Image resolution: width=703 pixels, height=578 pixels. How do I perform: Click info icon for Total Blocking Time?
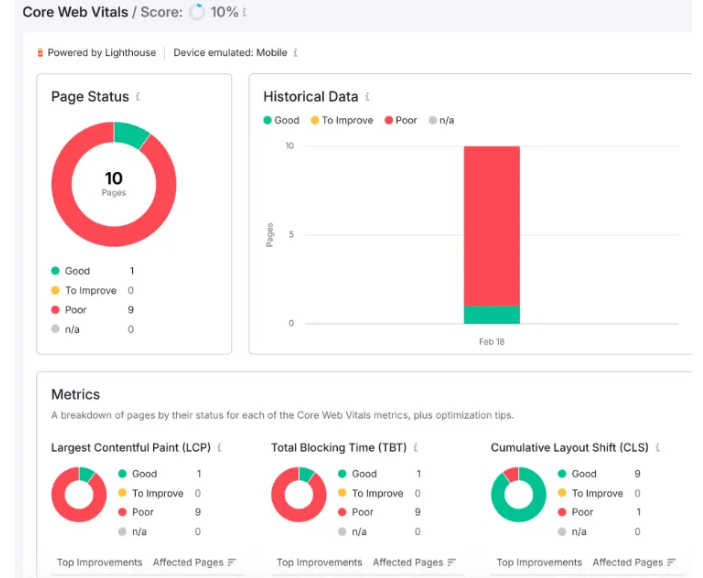415,448
